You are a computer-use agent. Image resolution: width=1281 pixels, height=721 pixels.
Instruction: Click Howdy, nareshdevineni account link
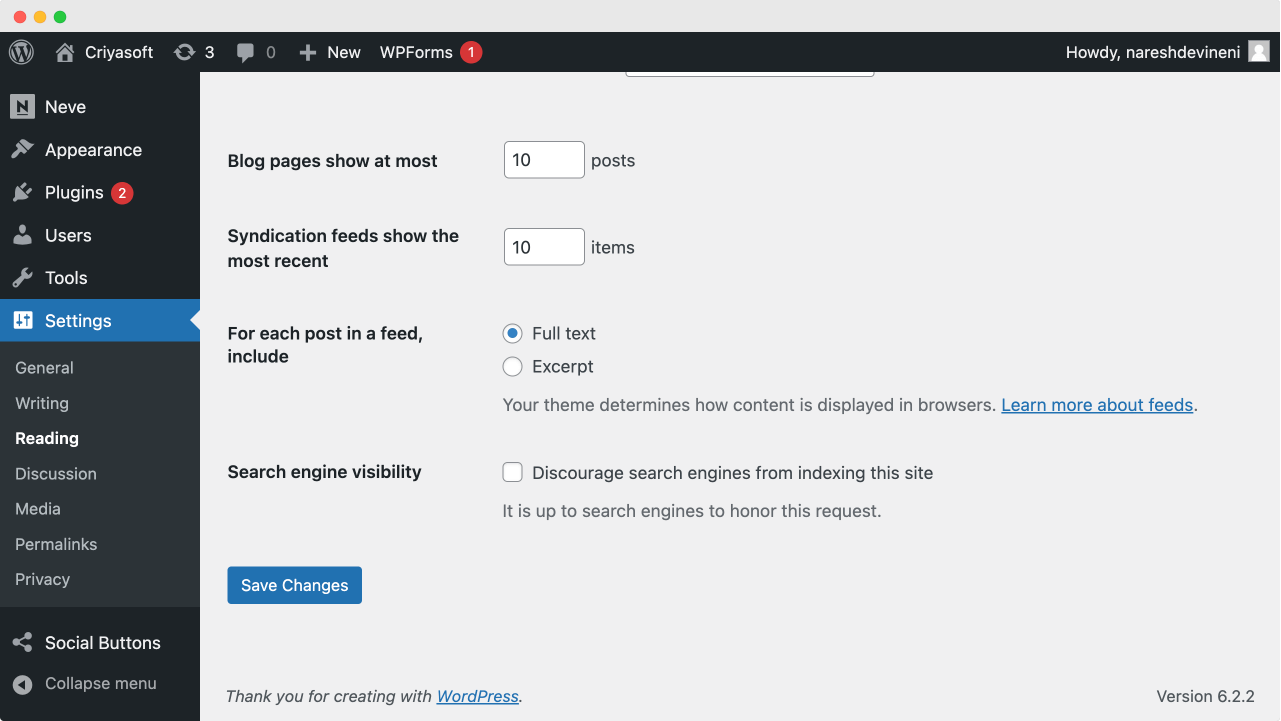(x=1153, y=52)
